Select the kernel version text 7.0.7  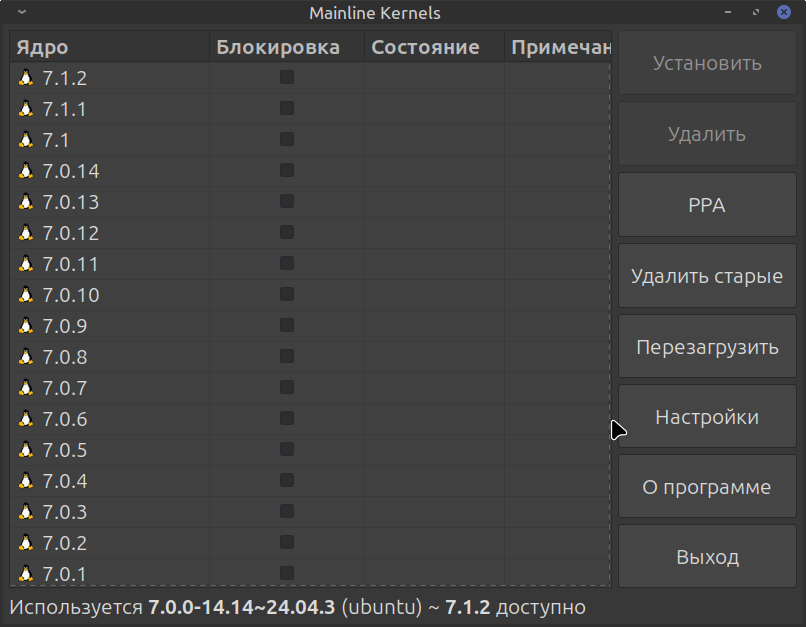click(x=65, y=388)
